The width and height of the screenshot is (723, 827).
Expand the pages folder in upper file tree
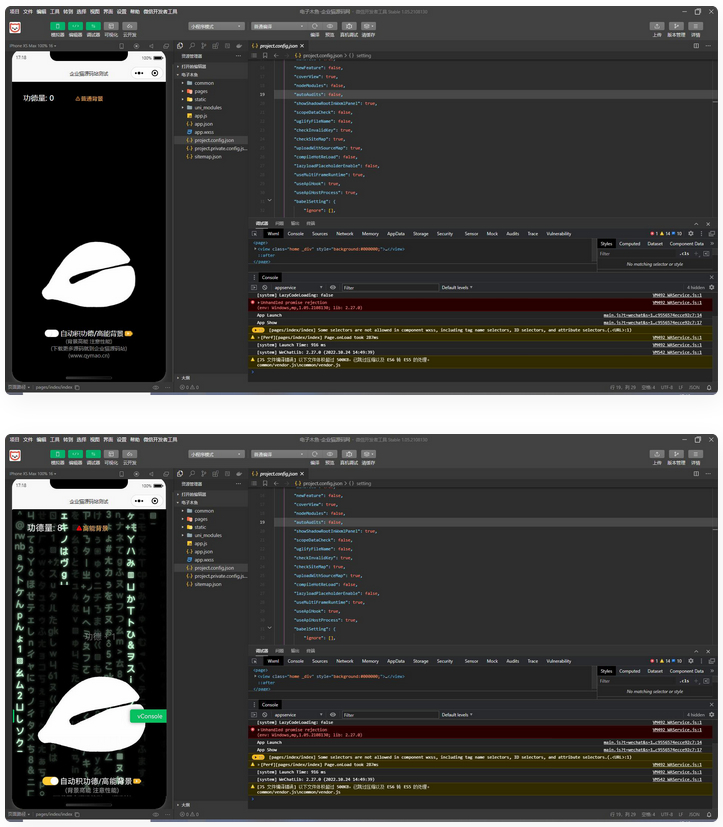pos(201,91)
